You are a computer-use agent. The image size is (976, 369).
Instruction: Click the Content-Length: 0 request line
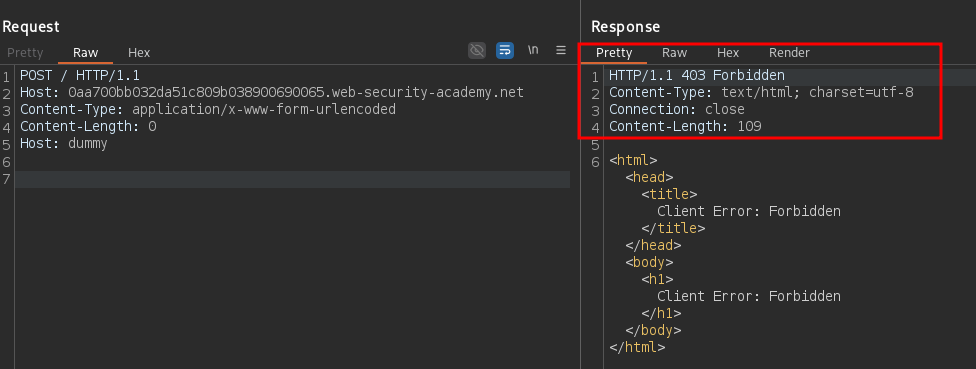[x=88, y=126]
